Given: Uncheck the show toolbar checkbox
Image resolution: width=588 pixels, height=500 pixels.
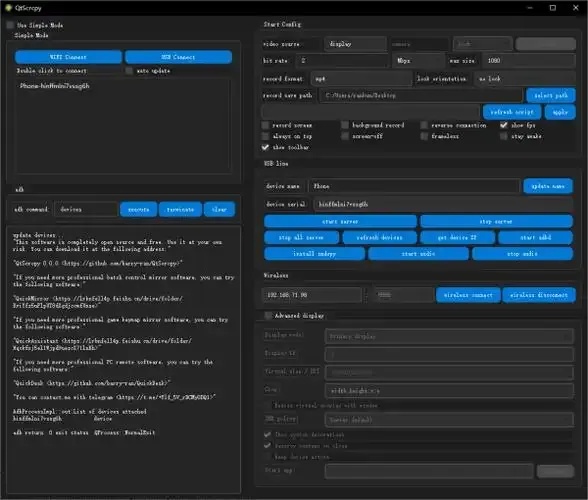Looking at the screenshot, I should (x=265, y=147).
